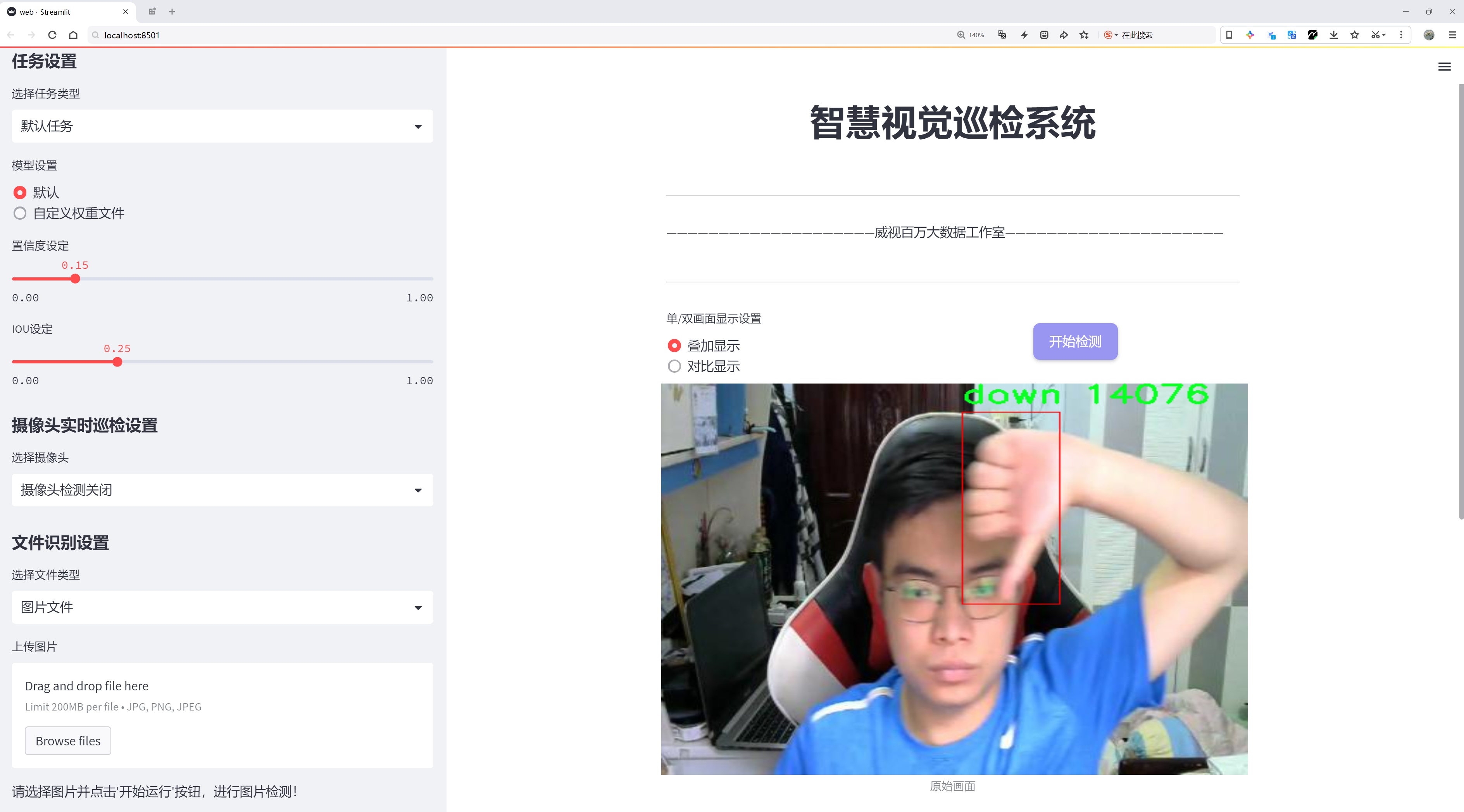
Task: Click the black notes extension icon
Action: [1313, 35]
